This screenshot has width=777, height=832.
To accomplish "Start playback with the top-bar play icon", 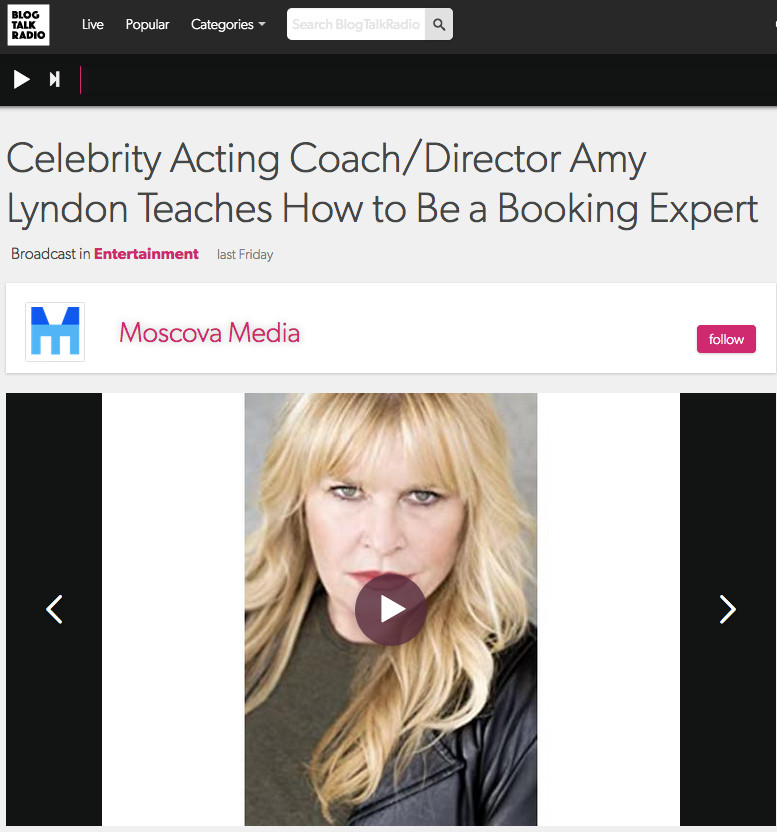I will tap(21, 80).
